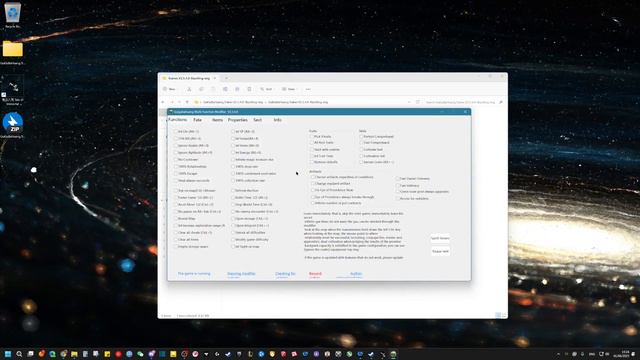Click the Spirit Stones button
Image resolution: width=640 pixels, height=360 pixels.
tap(440, 238)
